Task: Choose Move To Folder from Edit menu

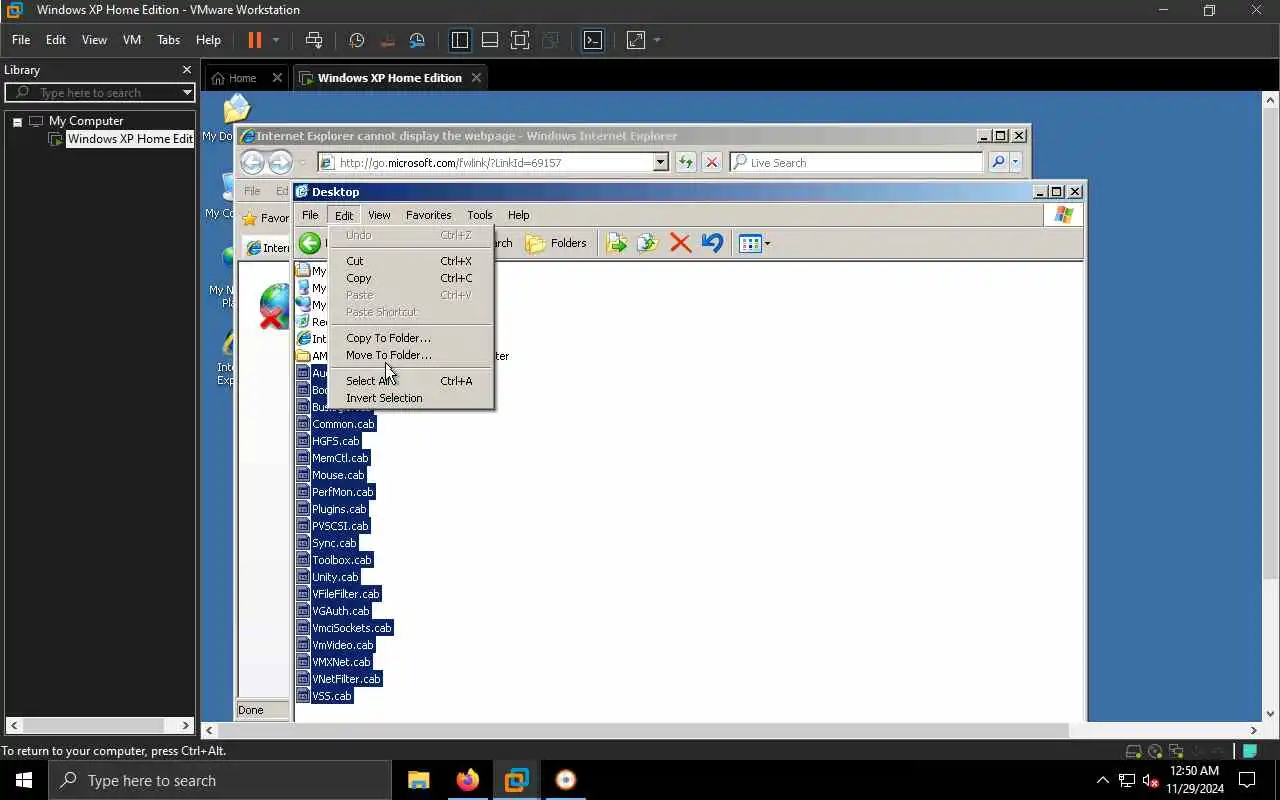Action: [x=389, y=355]
